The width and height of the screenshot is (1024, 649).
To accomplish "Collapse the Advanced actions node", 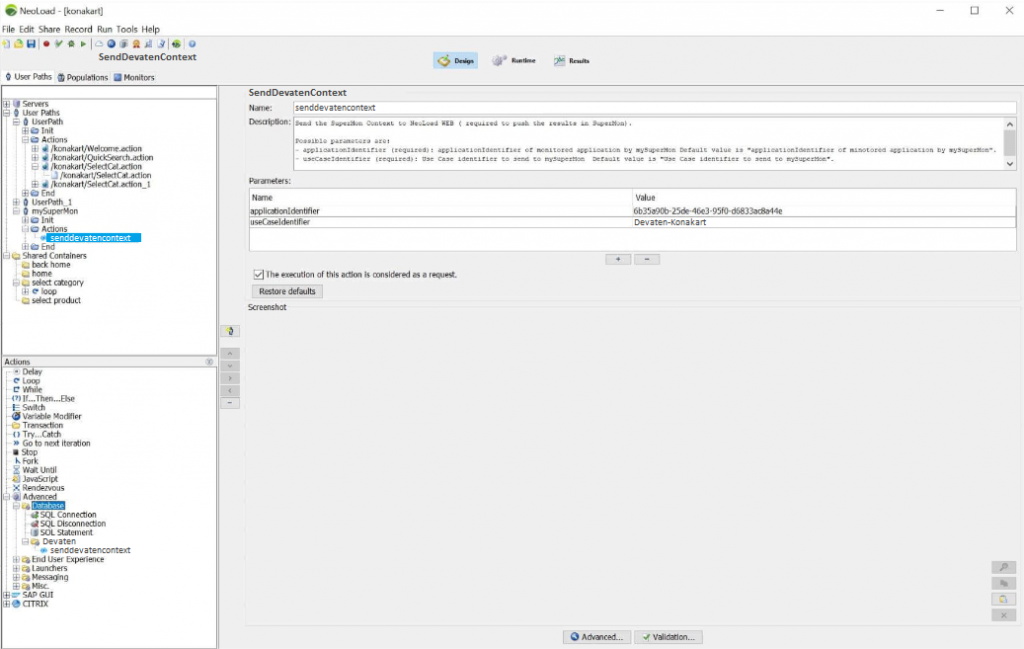I will pyautogui.click(x=7, y=497).
